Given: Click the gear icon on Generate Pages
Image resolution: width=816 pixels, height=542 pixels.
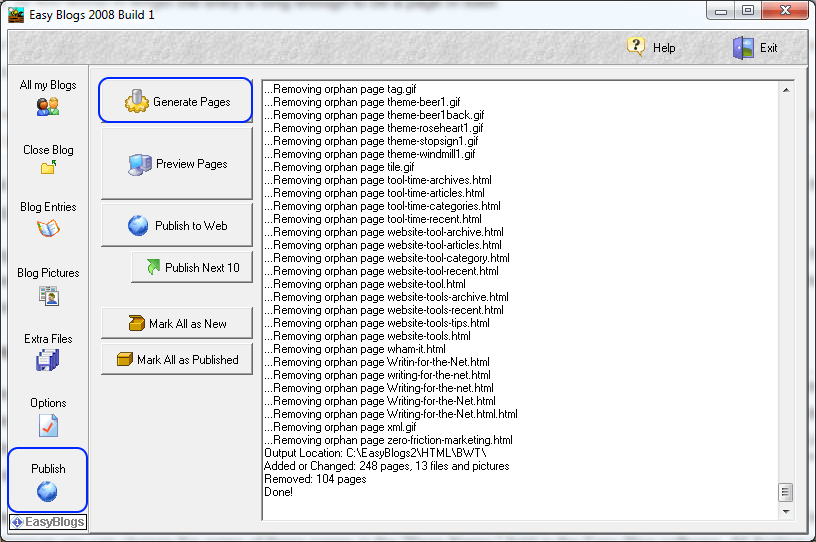Looking at the screenshot, I should click(x=136, y=101).
